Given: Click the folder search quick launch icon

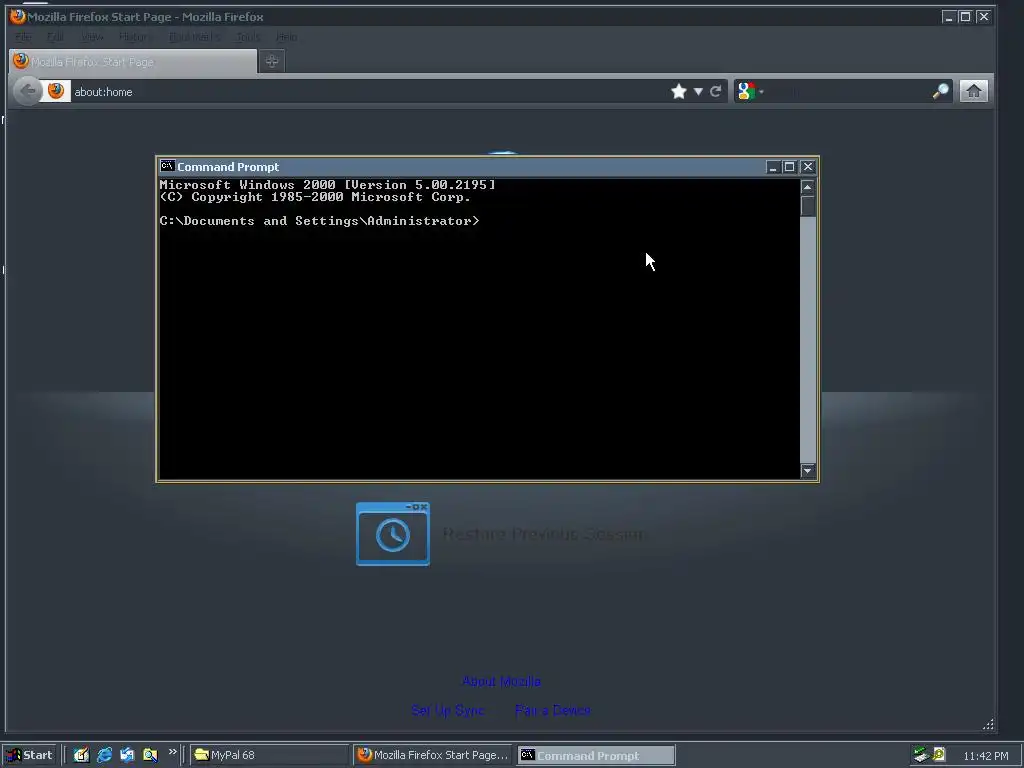Looking at the screenshot, I should (150, 755).
